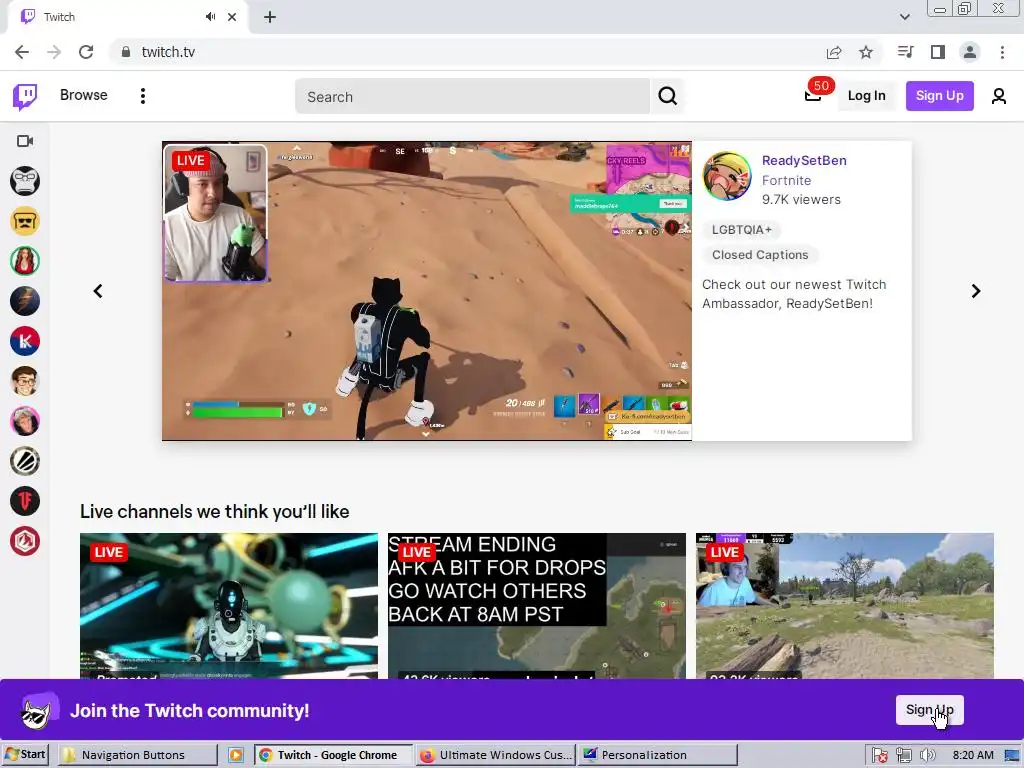The height and width of the screenshot is (768, 1024).
Task: Open the Fortnite category link
Action: click(786, 180)
